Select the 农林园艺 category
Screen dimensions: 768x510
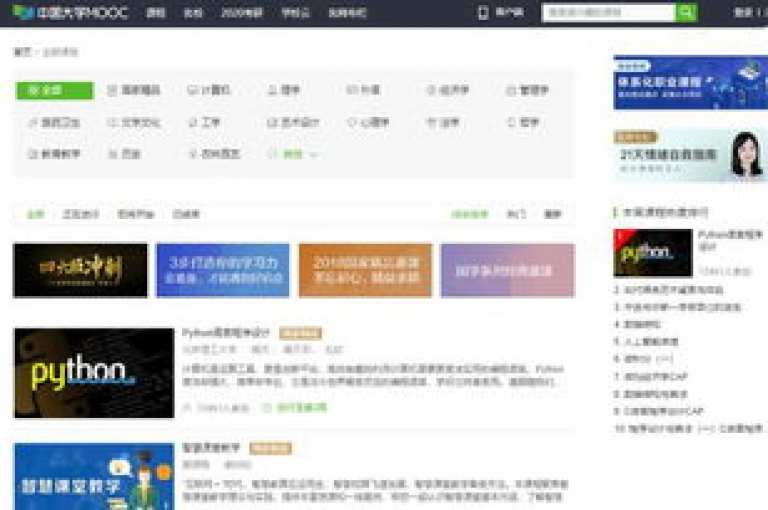pos(215,154)
